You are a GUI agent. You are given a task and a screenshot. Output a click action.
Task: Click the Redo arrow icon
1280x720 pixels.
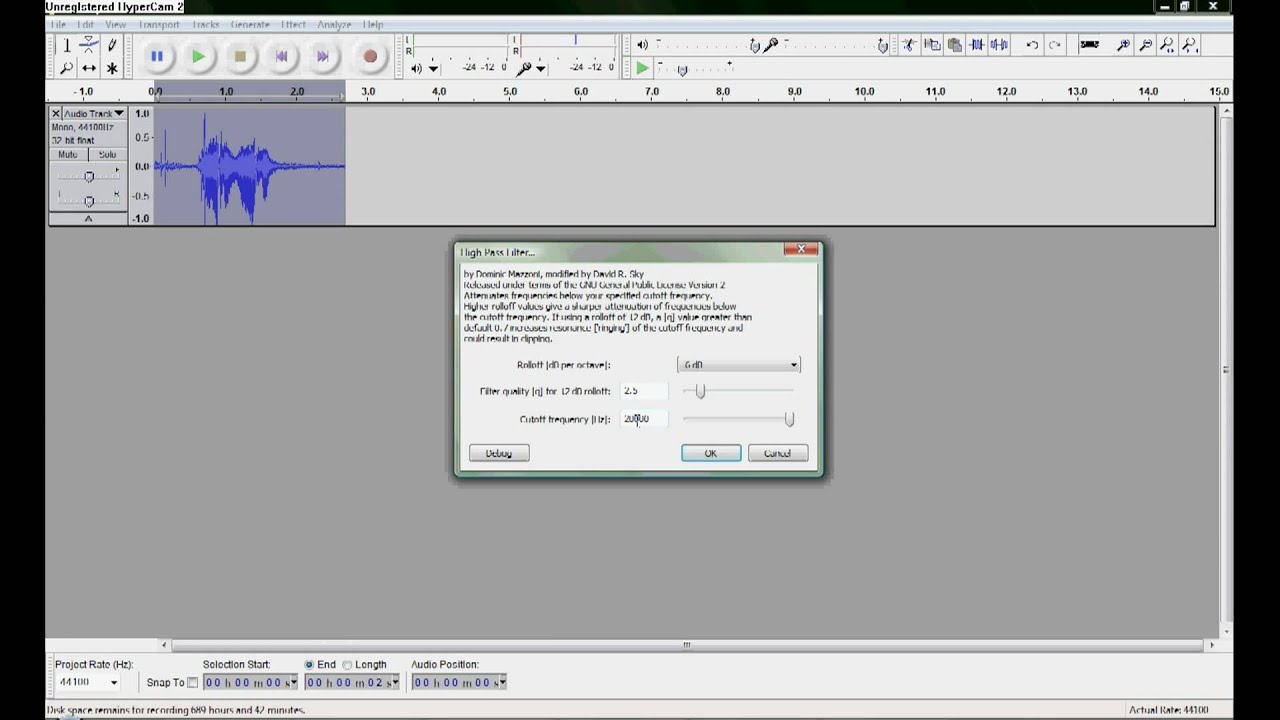click(1054, 45)
